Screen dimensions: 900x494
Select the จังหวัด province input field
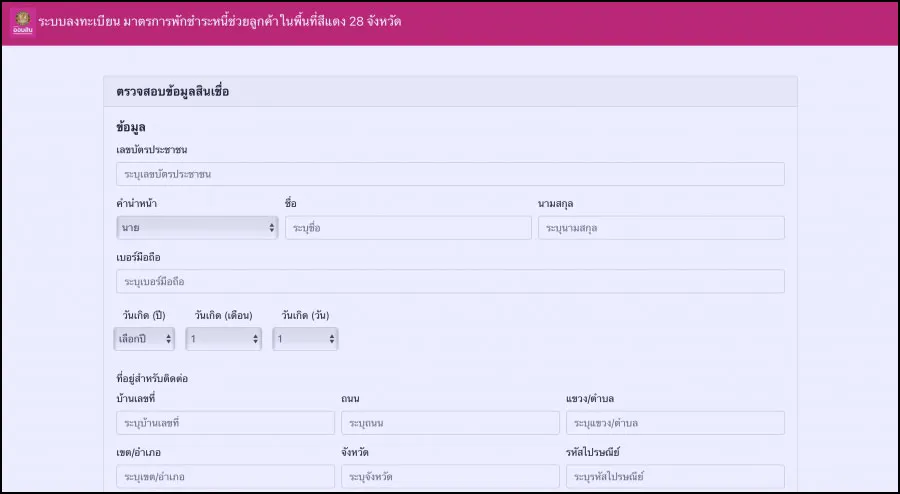(450, 477)
